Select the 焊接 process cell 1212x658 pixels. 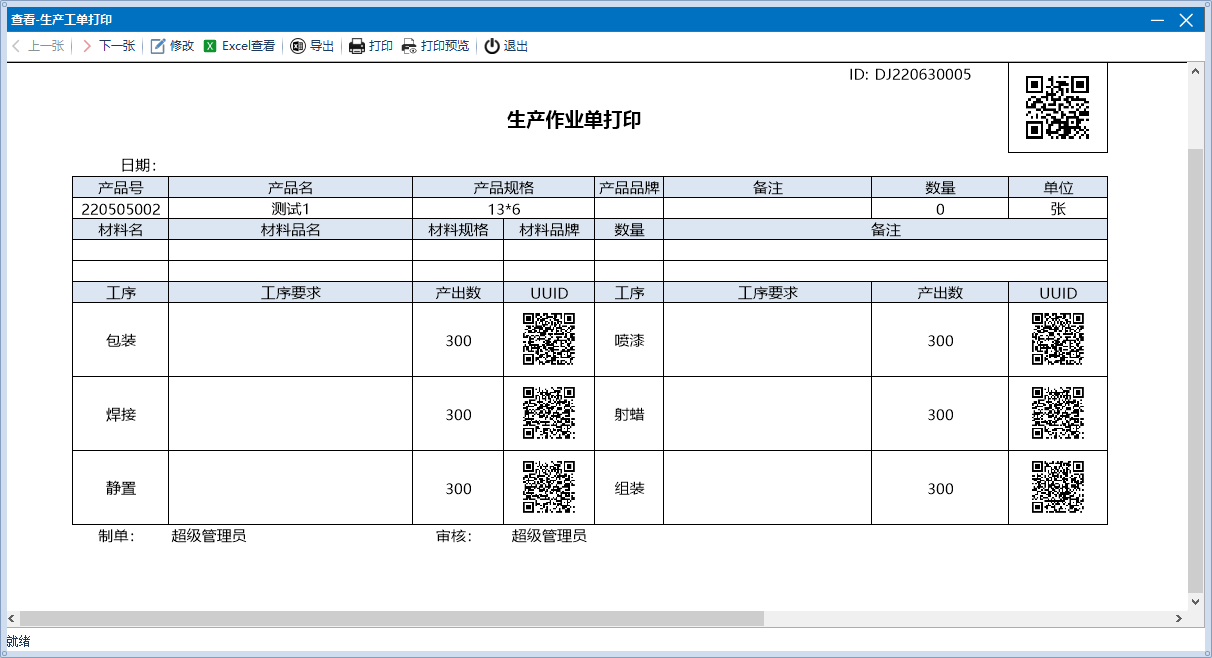(x=121, y=414)
